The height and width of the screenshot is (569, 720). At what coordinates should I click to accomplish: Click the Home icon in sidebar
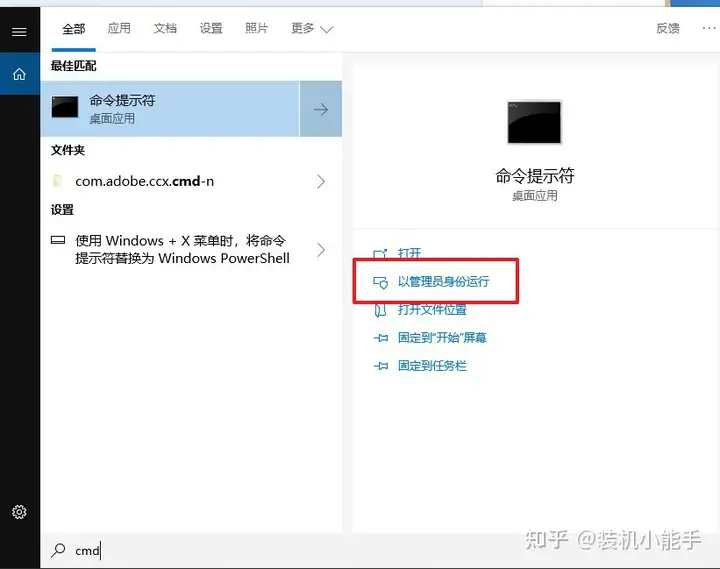[19, 74]
